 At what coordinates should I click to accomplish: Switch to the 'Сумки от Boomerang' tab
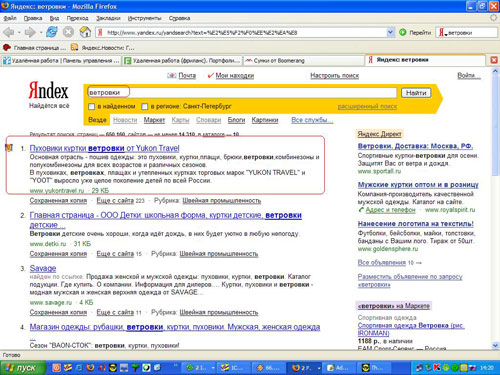tap(304, 60)
